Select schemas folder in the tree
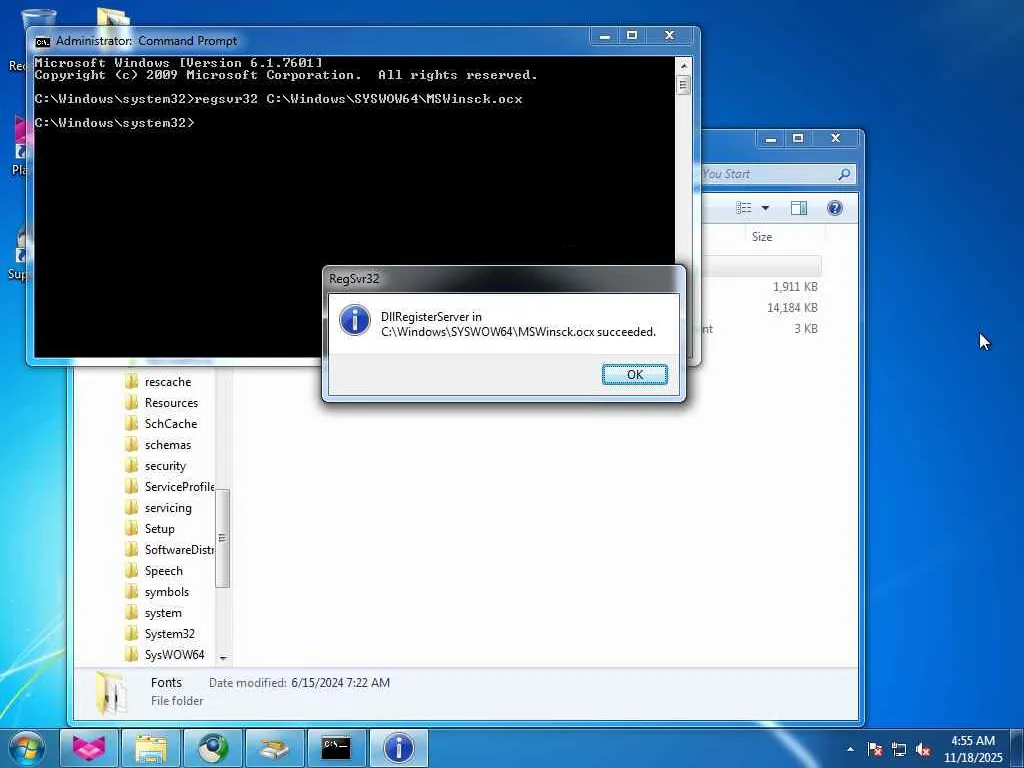1024x768 pixels. [168, 445]
